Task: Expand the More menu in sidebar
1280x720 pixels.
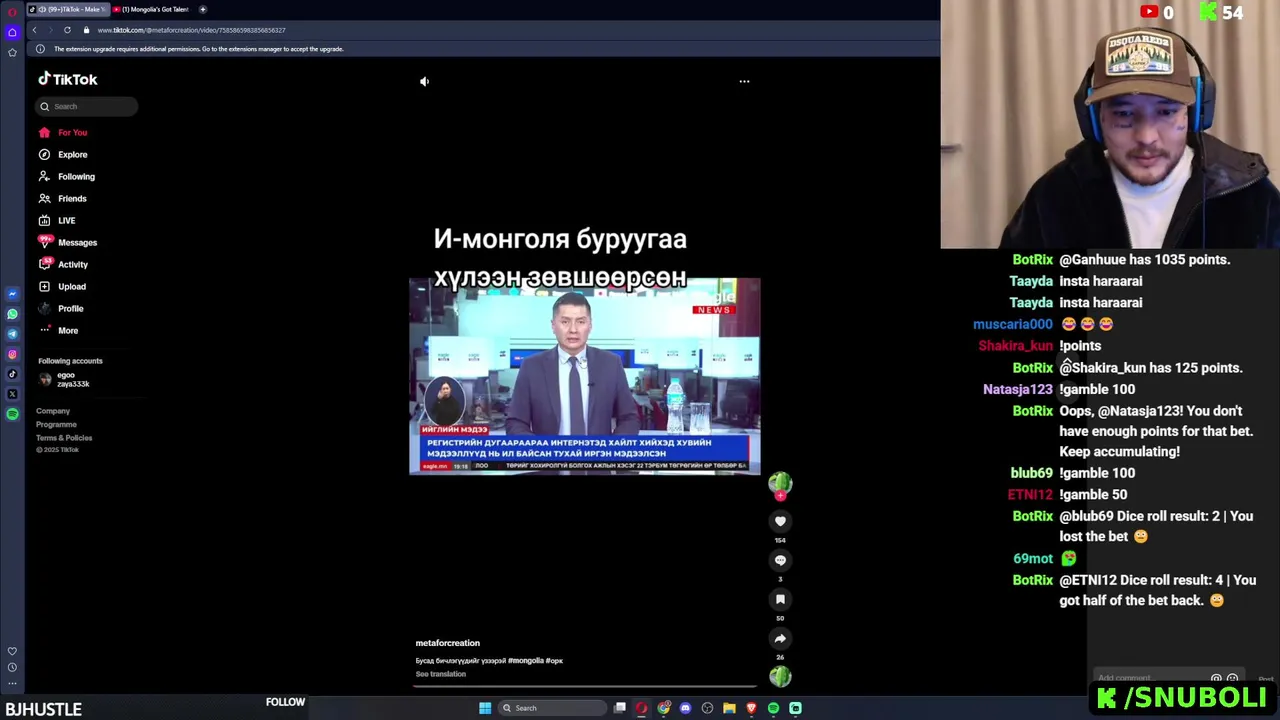Action: click(x=57, y=330)
